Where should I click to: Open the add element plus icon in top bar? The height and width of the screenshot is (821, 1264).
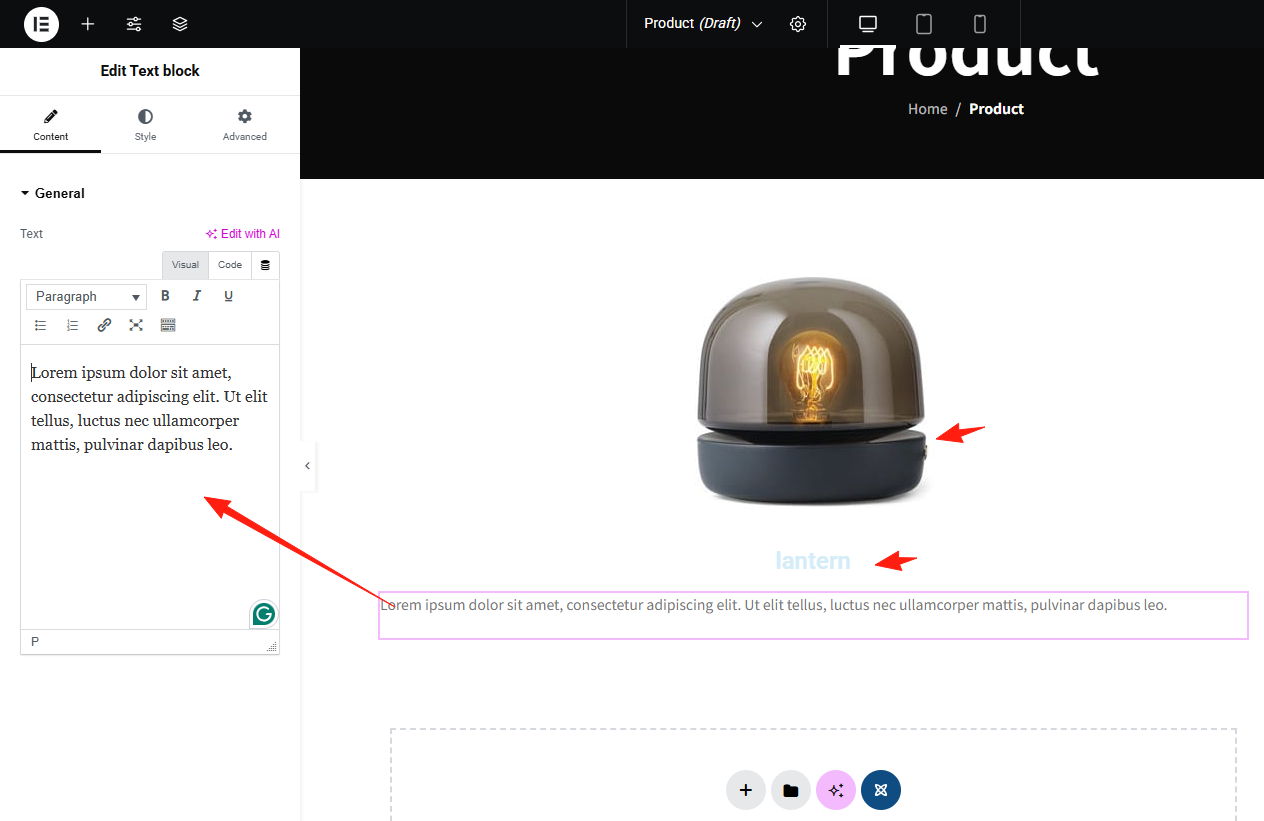point(88,24)
